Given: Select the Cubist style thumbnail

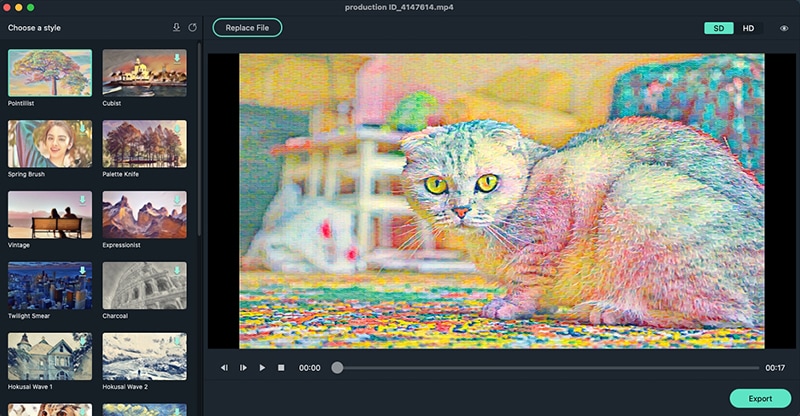Looking at the screenshot, I should tap(144, 73).
